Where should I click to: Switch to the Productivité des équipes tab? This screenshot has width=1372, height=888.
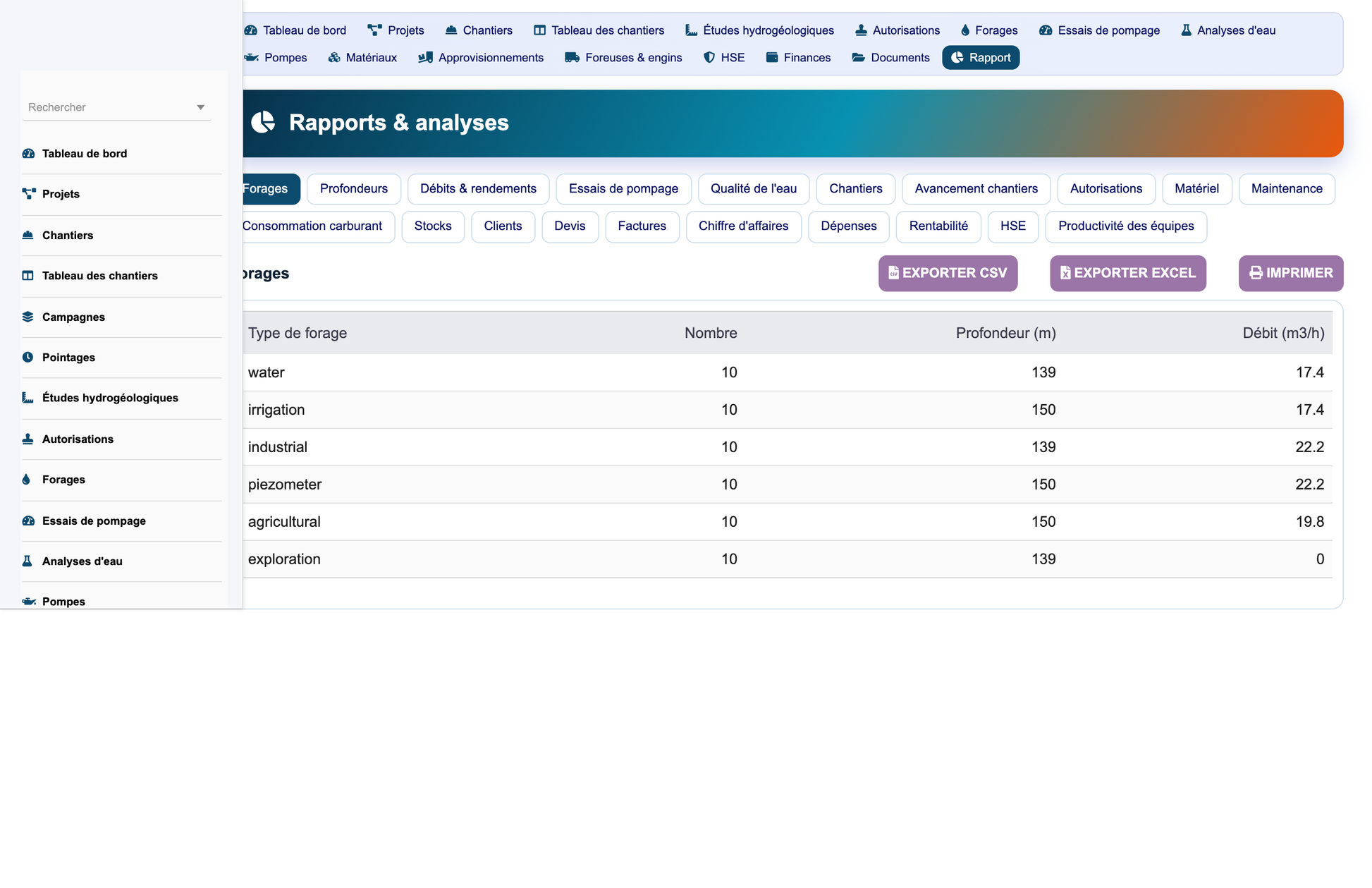1126,226
